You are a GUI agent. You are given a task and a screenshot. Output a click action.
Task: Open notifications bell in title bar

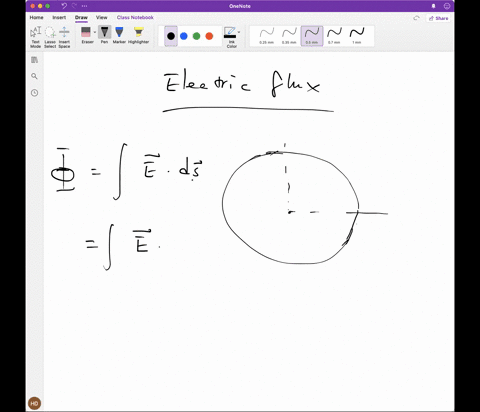click(433, 6)
